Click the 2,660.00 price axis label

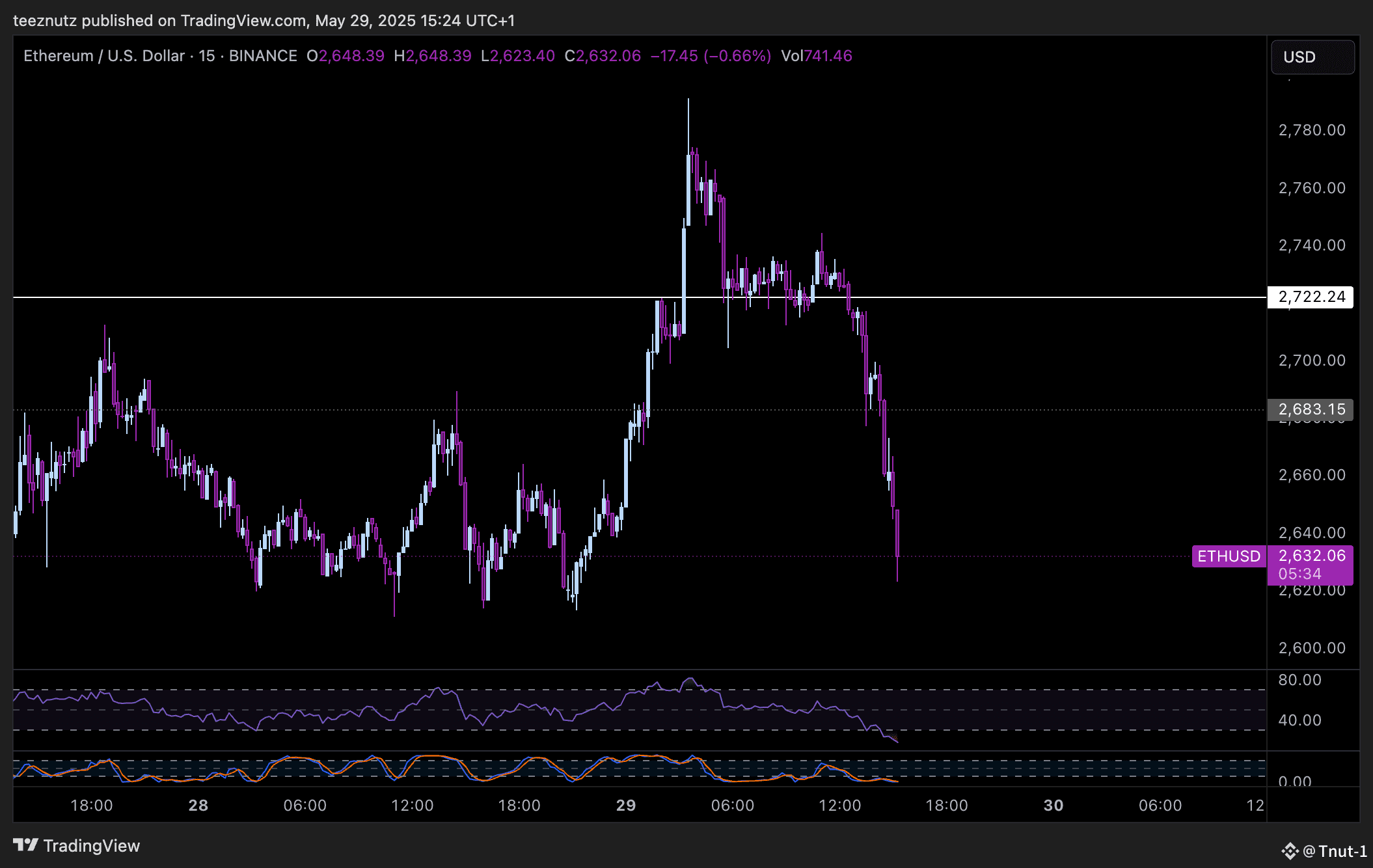tap(1312, 475)
